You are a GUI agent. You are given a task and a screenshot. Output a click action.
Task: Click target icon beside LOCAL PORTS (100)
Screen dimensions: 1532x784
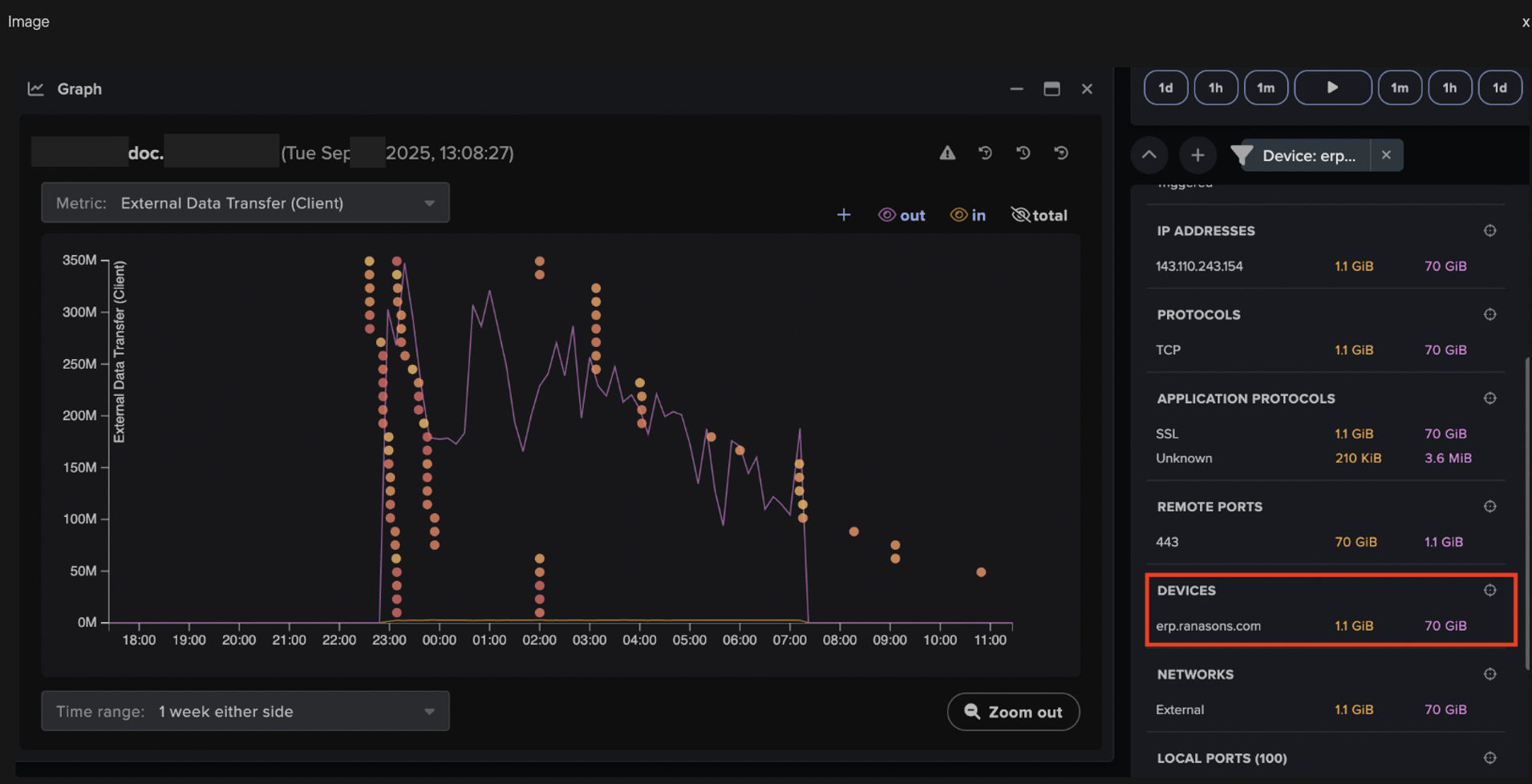click(x=1489, y=758)
